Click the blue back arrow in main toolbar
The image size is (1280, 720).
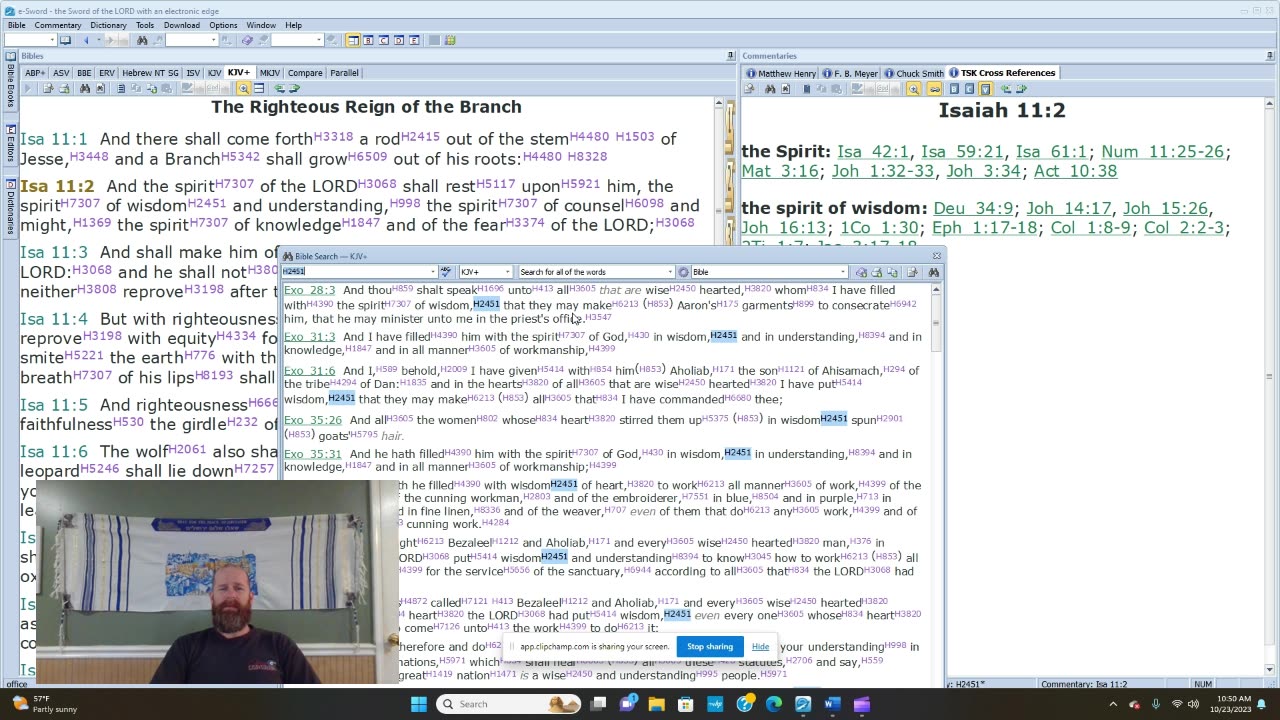[x=86, y=40]
